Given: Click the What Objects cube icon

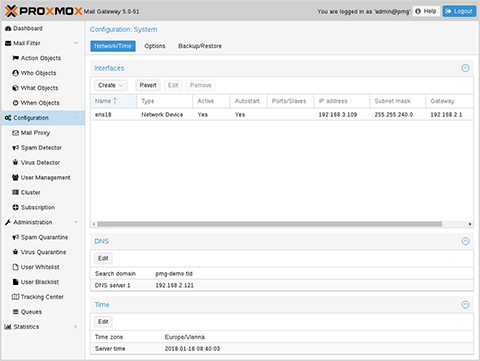Looking at the screenshot, I should click(15, 88).
